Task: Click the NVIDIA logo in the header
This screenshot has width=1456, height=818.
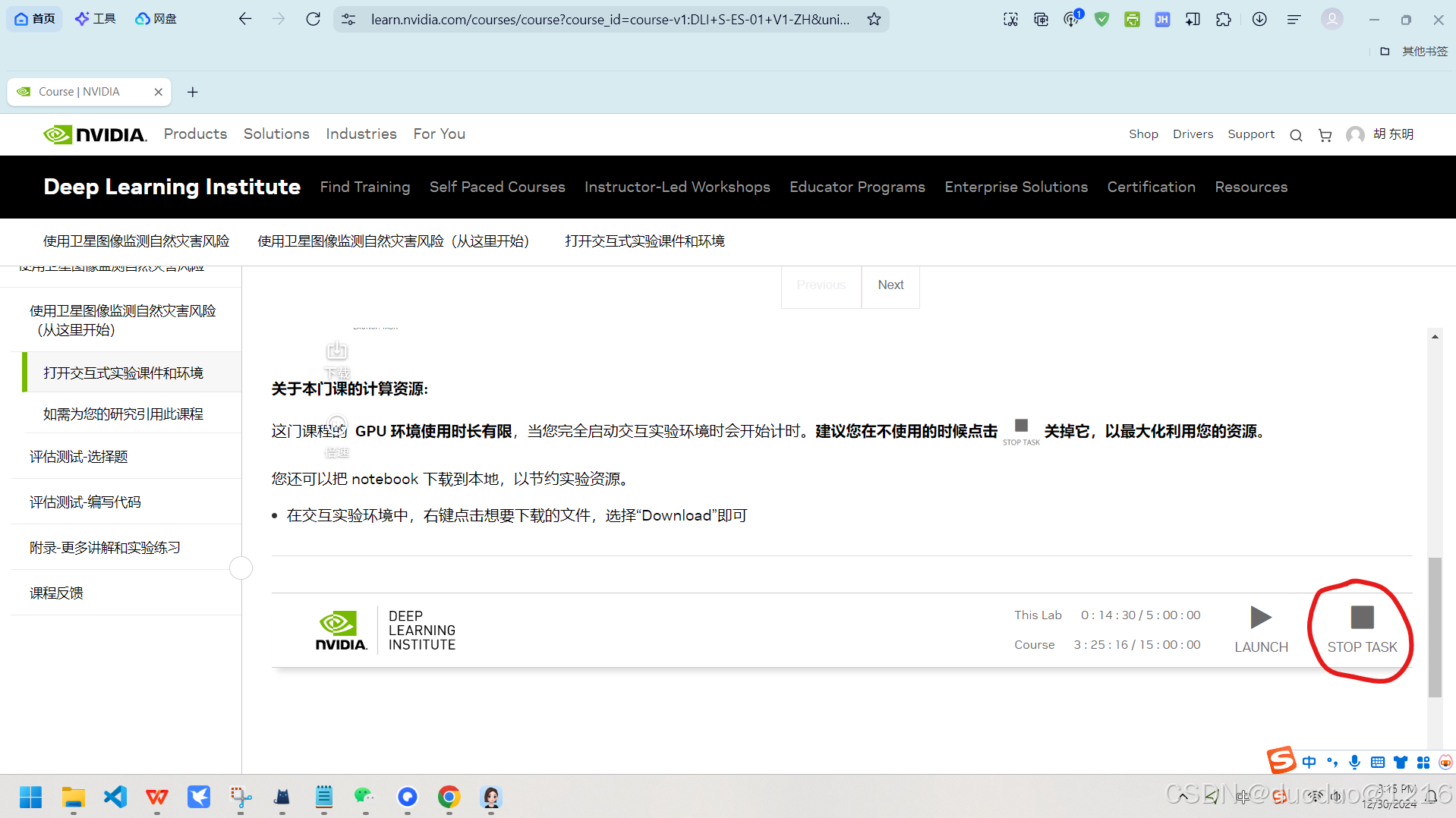Action: (95, 134)
